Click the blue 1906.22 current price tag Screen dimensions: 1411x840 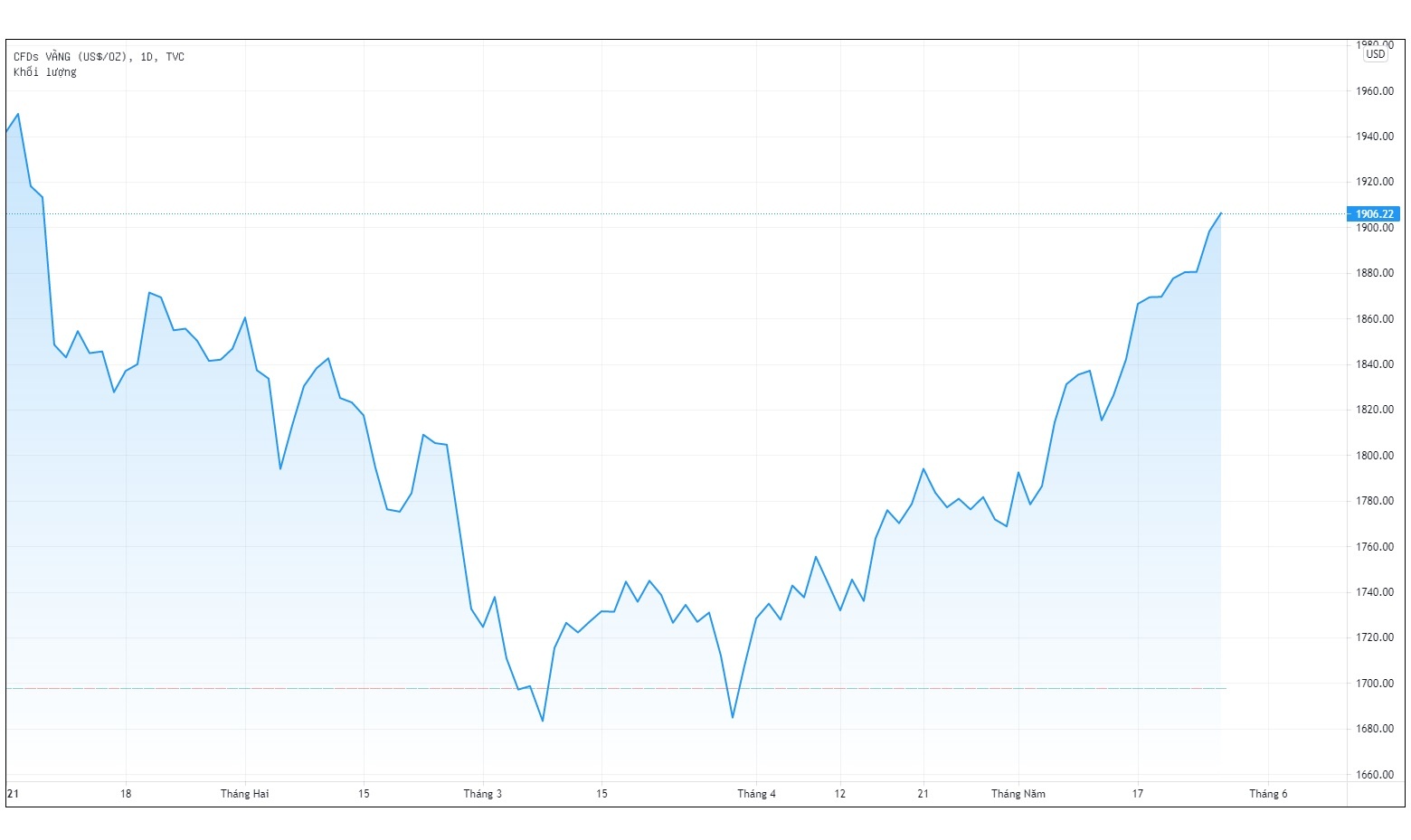point(1374,214)
